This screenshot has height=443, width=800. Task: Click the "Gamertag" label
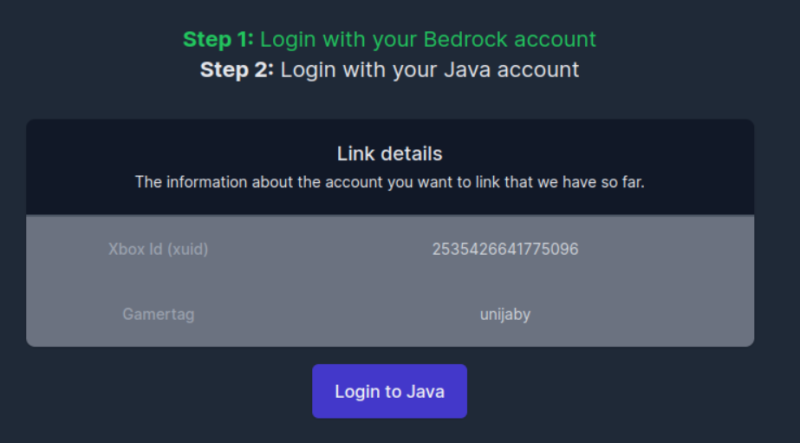click(158, 314)
